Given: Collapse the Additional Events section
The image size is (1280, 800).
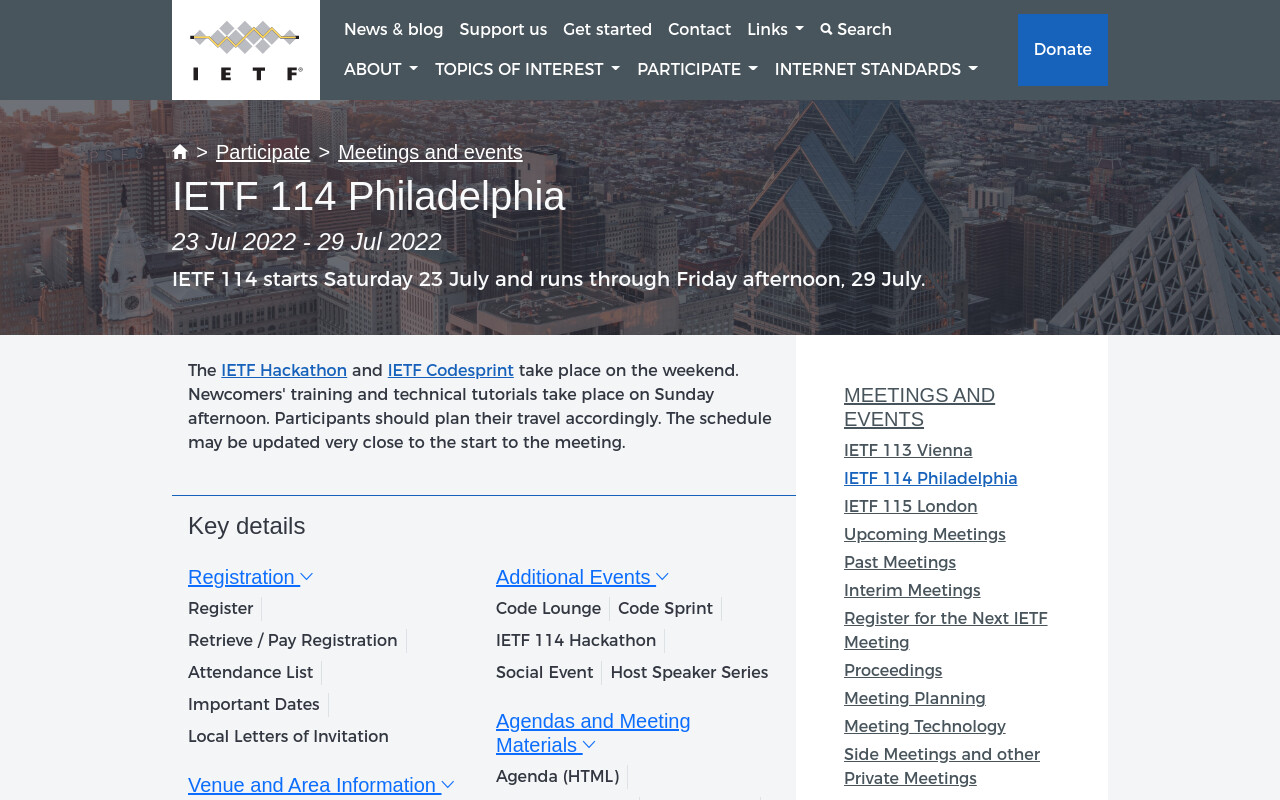Looking at the screenshot, I should (x=582, y=577).
